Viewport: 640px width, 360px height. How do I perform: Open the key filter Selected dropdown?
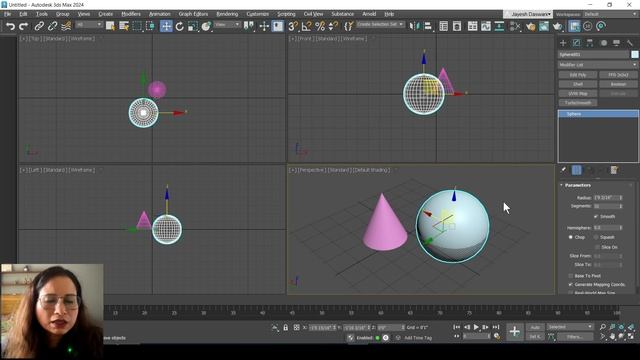tap(570, 327)
